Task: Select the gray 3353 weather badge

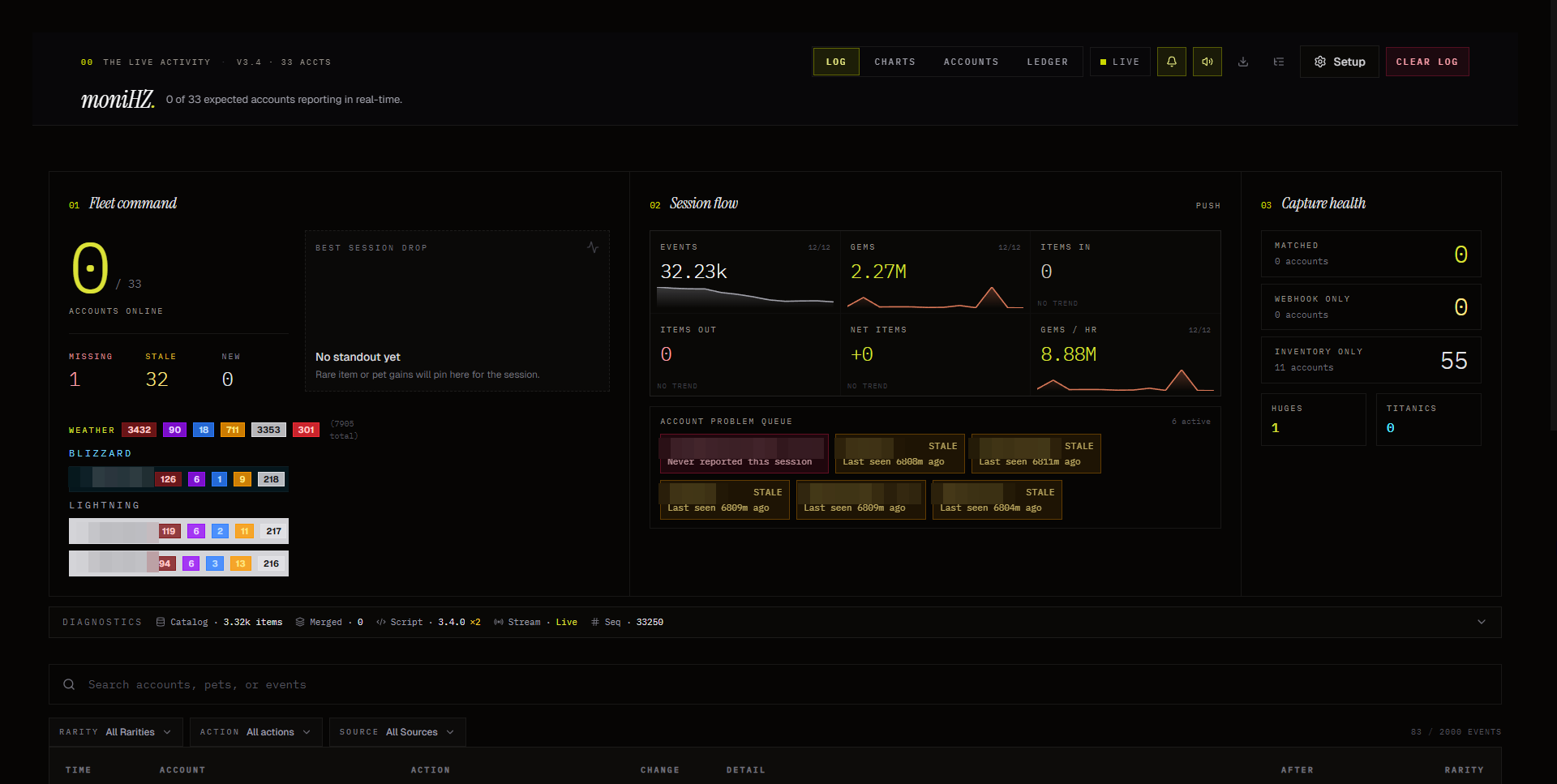Action: (x=268, y=430)
